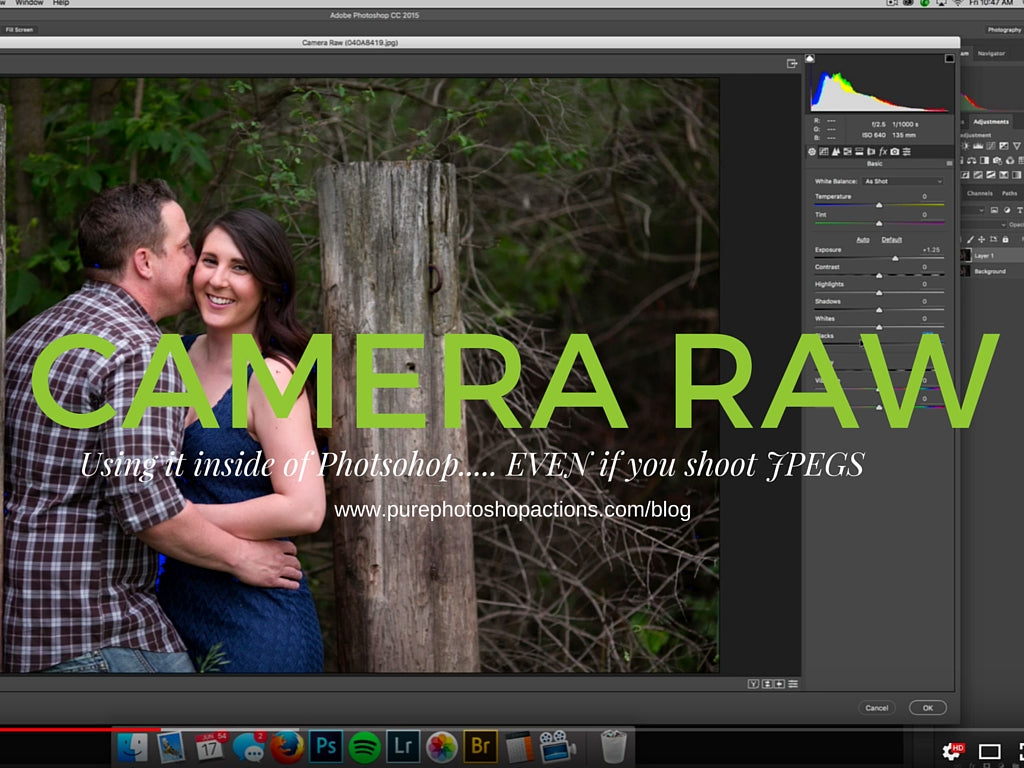Viewport: 1024px width, 768px height.
Task: Toggle lock all for layer
Action: tap(1006, 239)
